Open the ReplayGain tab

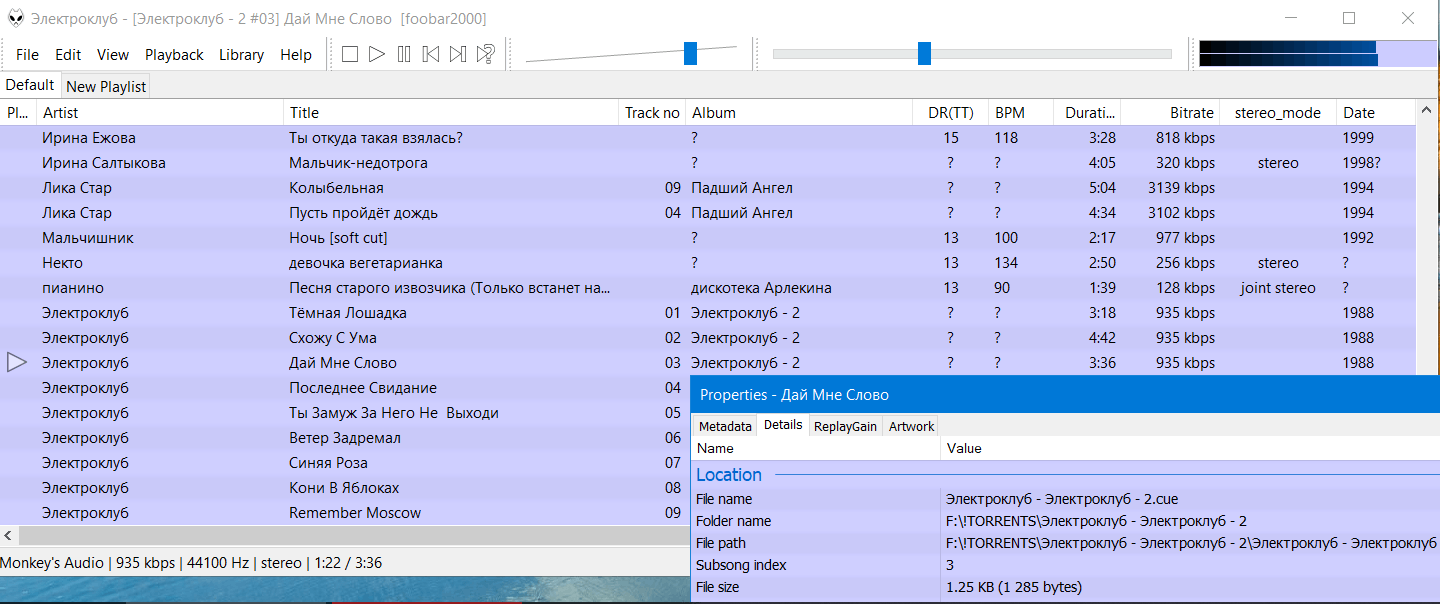click(x=845, y=426)
